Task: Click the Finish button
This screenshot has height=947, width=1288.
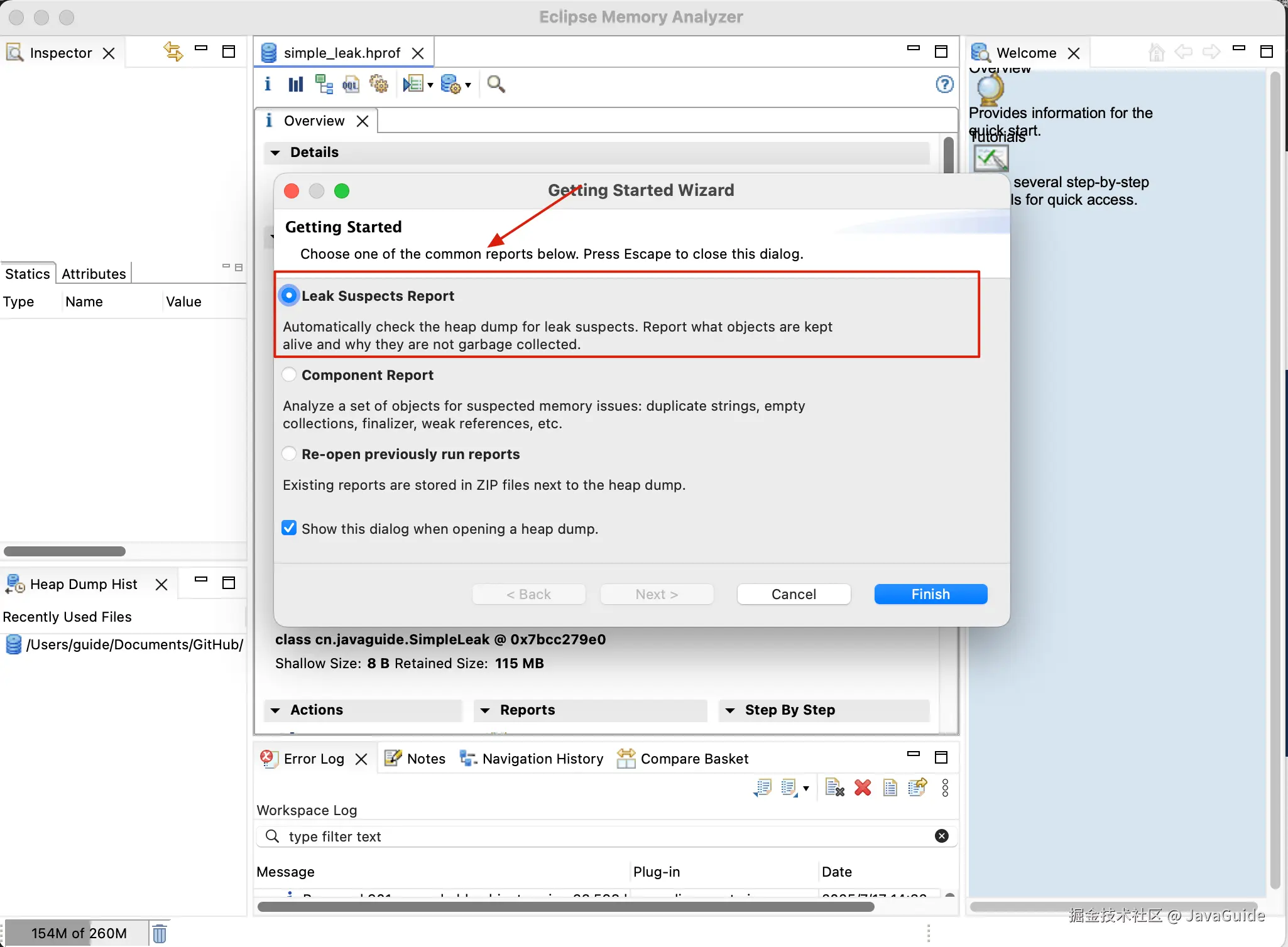Action: click(930, 594)
